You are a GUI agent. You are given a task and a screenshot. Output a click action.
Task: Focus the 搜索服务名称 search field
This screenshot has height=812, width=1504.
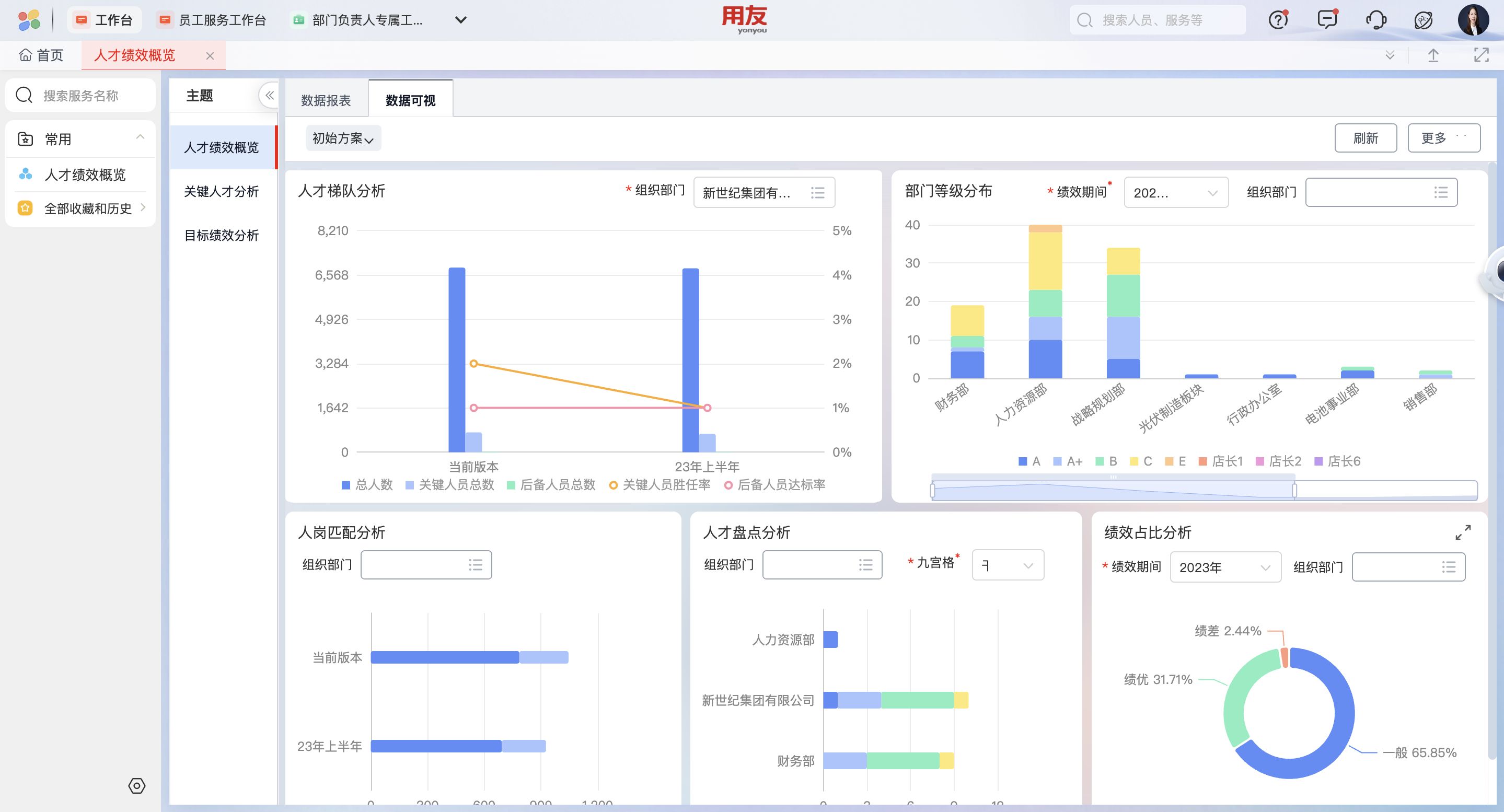click(x=80, y=95)
